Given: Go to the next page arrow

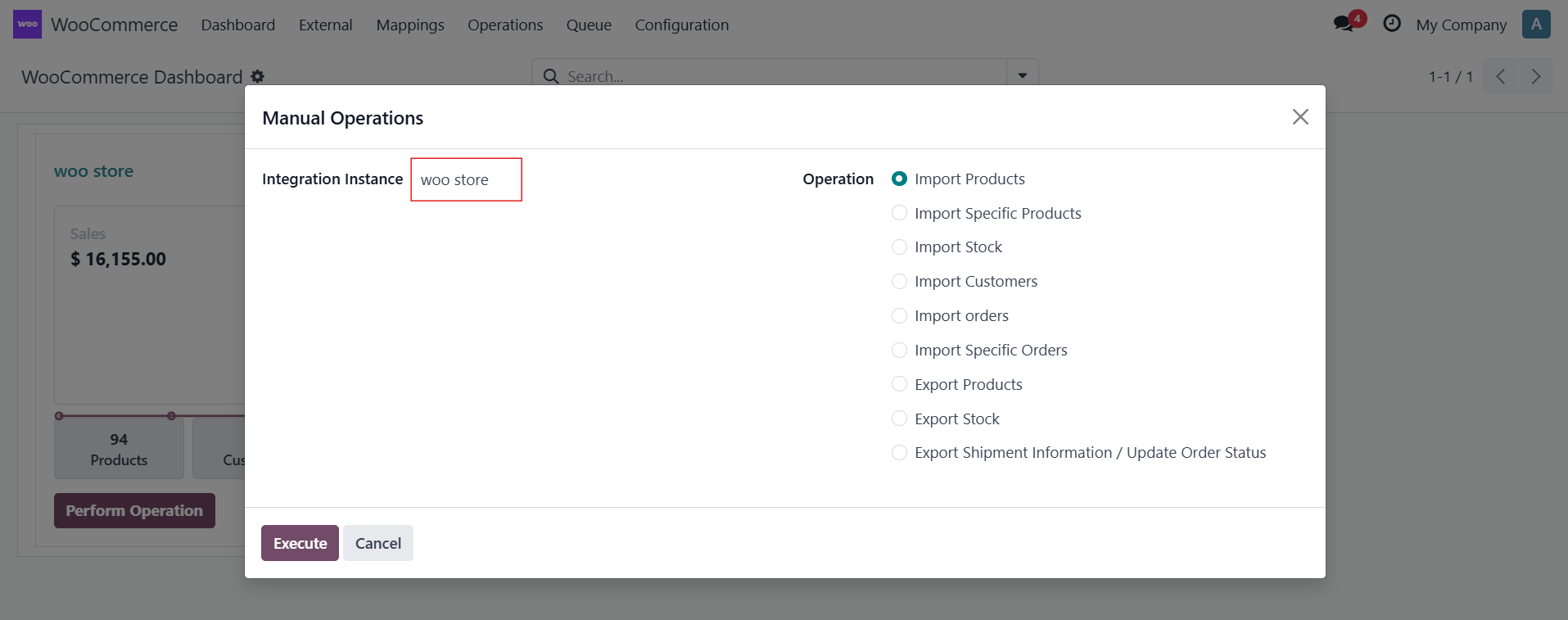Looking at the screenshot, I should 1536,76.
